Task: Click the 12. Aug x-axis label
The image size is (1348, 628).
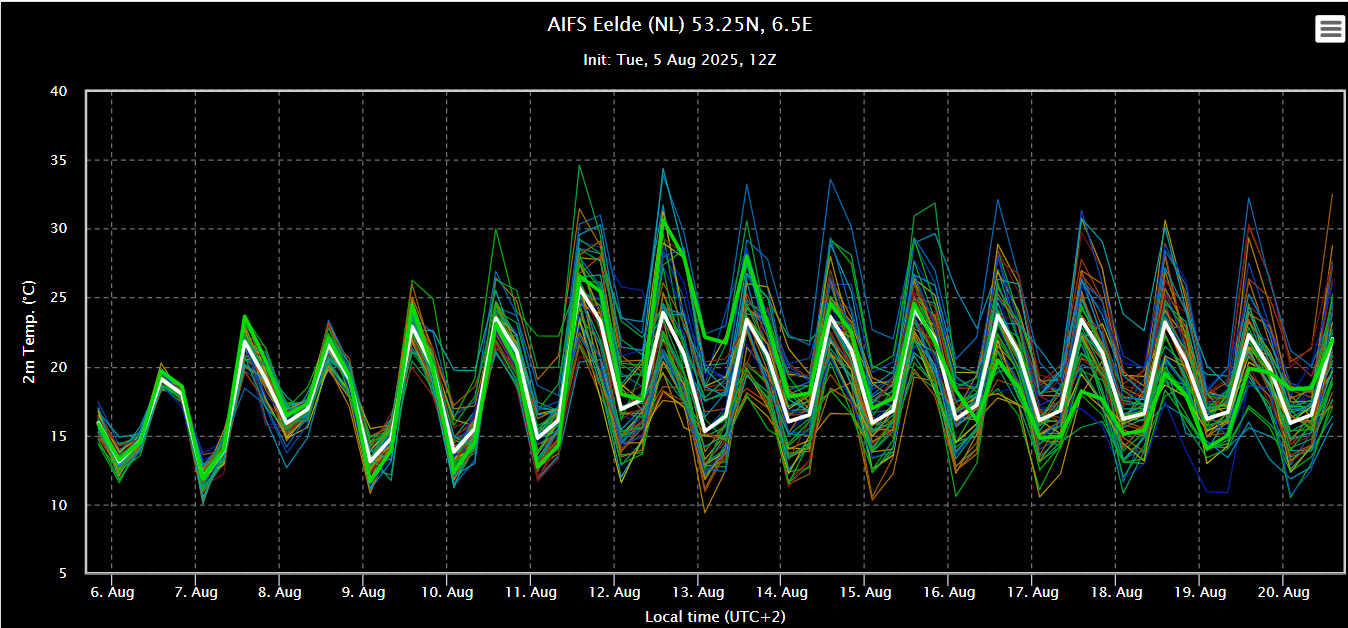Action: coord(613,593)
